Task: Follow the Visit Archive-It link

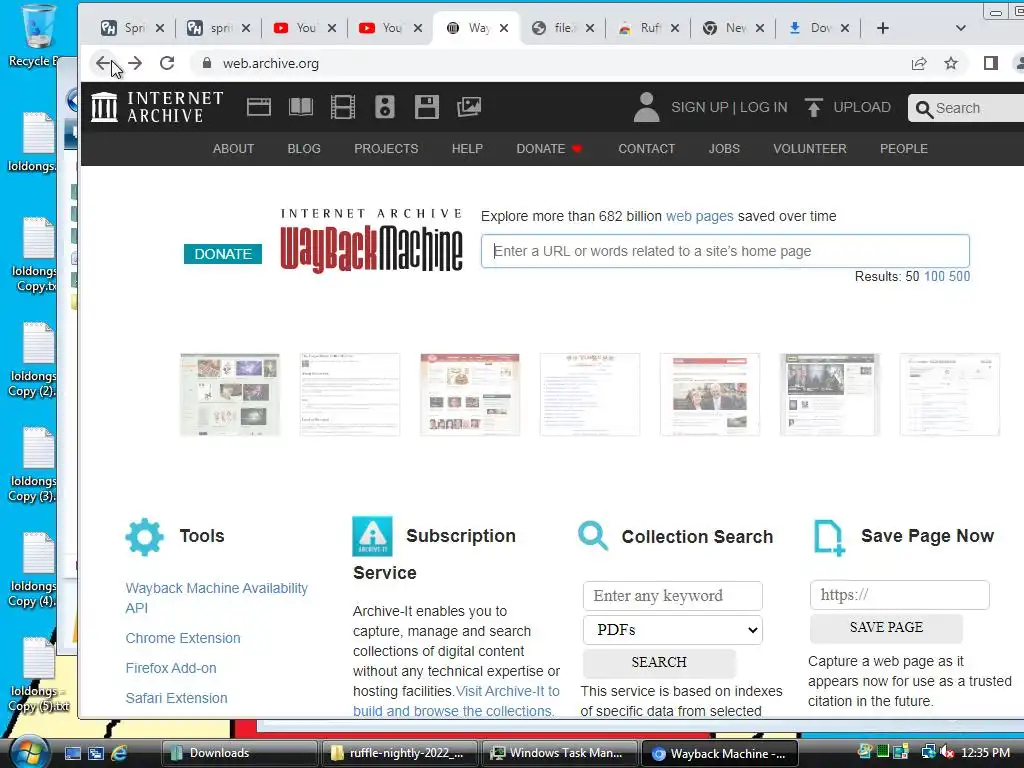Action: [456, 701]
